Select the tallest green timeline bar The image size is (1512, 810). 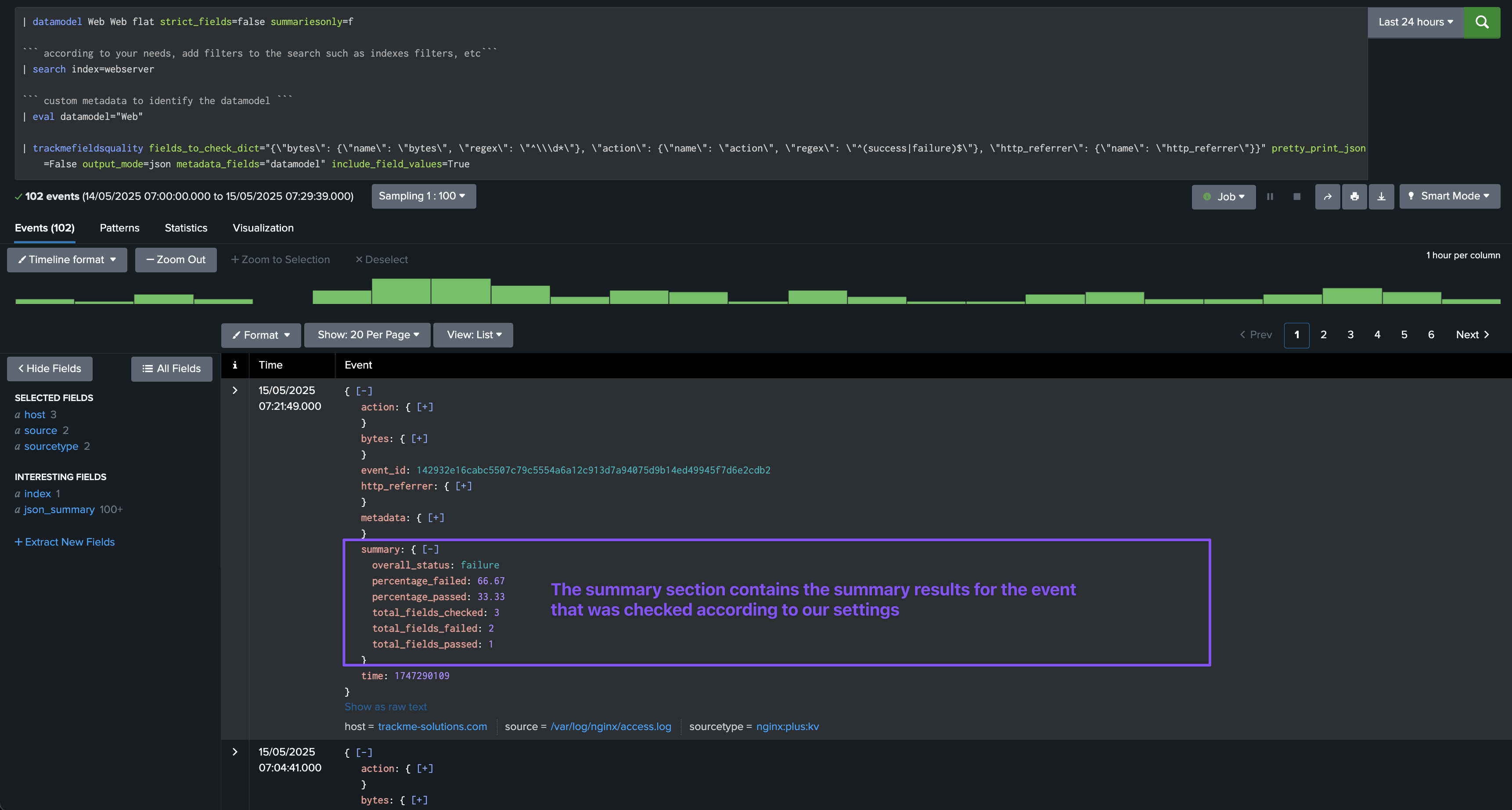click(x=401, y=291)
